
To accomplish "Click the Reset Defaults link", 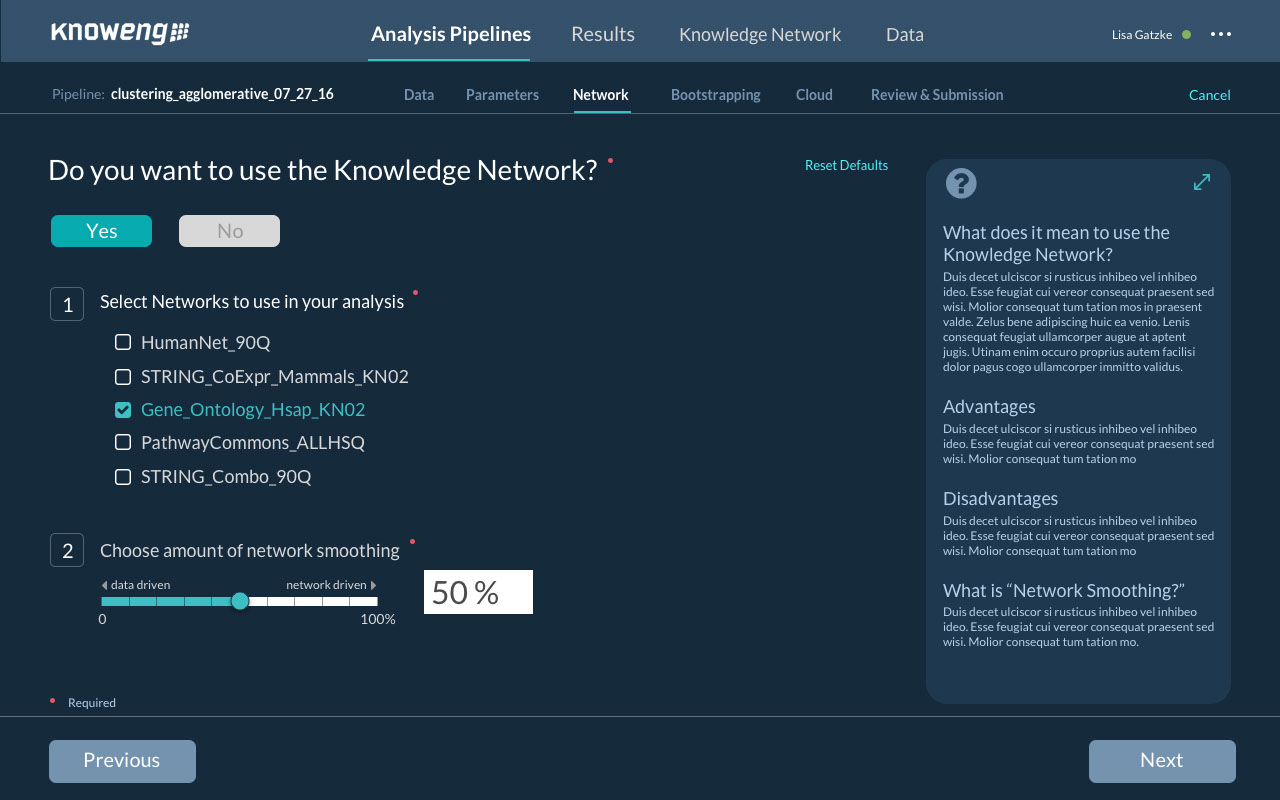I will (846, 165).
